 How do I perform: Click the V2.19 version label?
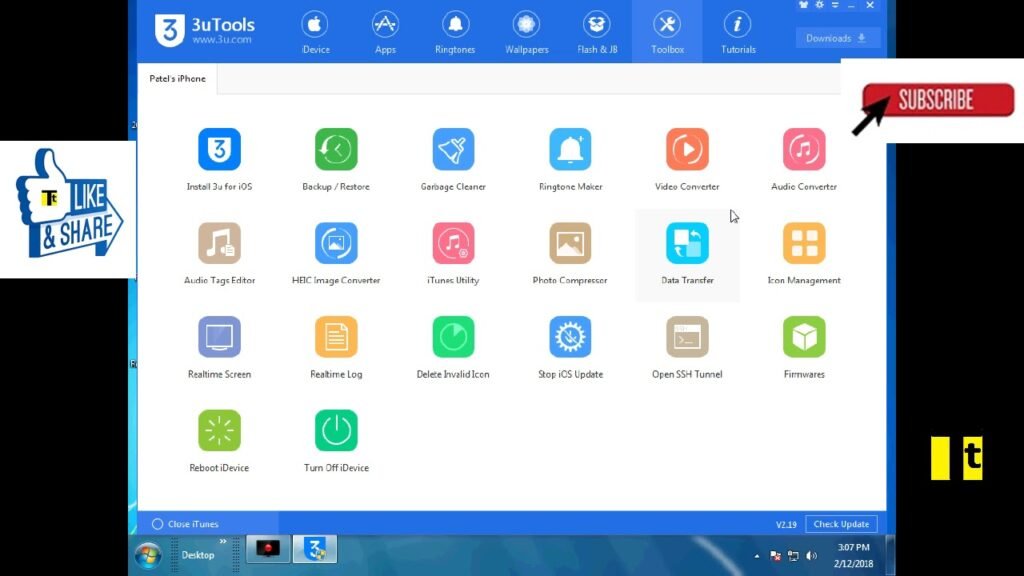point(786,524)
